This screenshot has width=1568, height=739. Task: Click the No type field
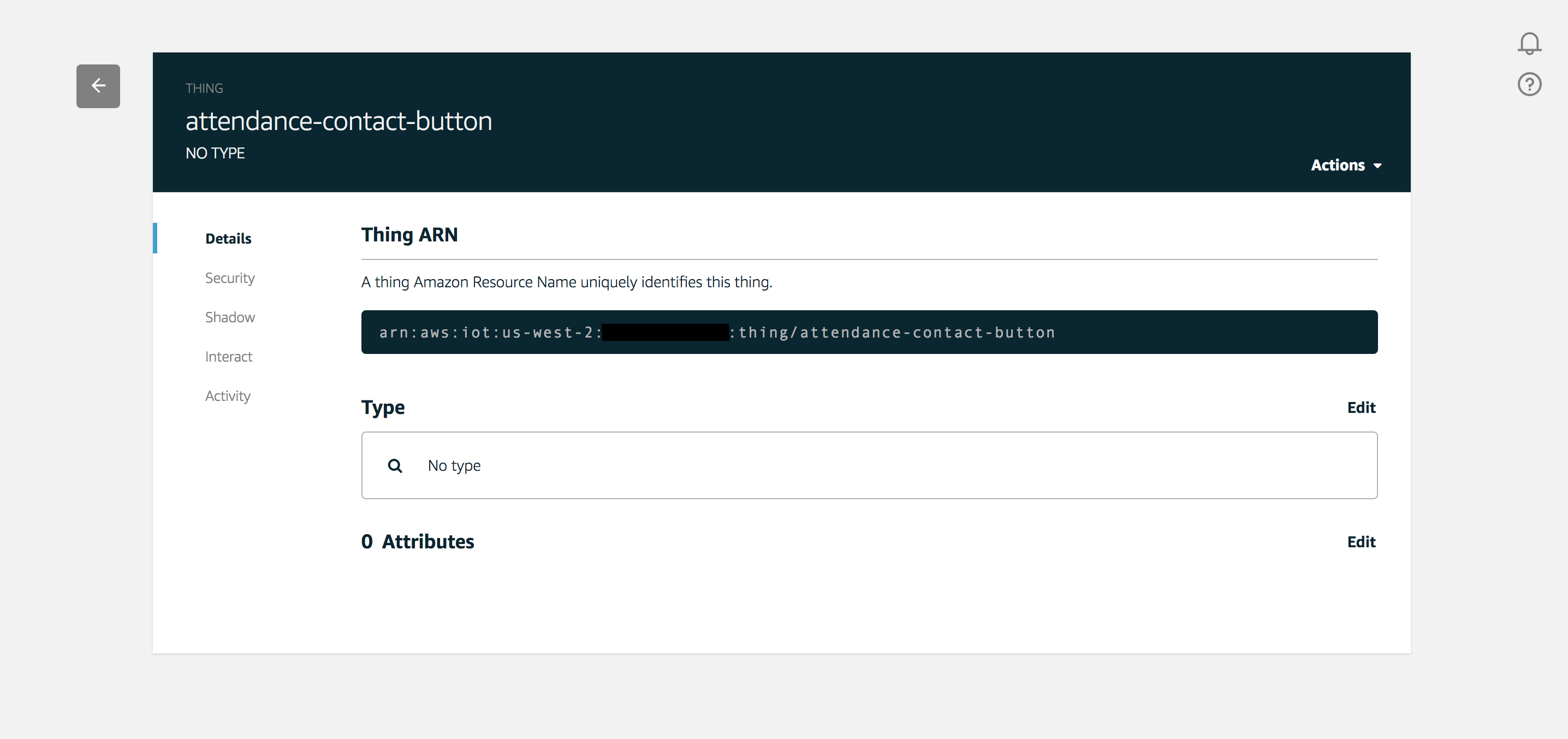[869, 465]
